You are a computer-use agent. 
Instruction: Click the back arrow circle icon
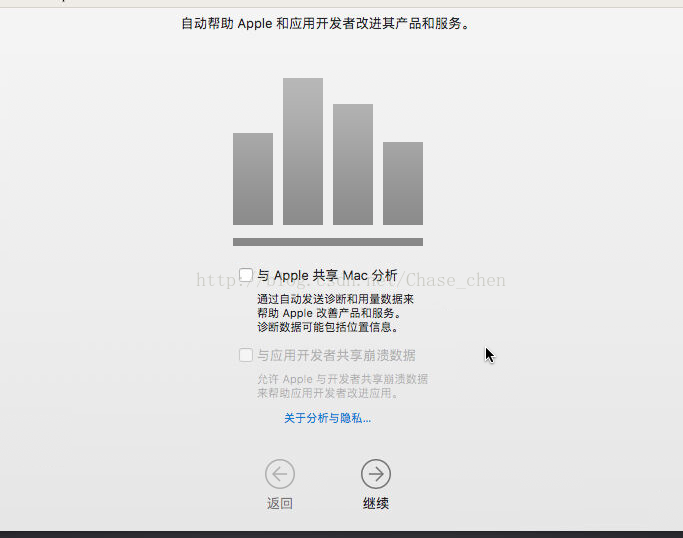(x=280, y=474)
